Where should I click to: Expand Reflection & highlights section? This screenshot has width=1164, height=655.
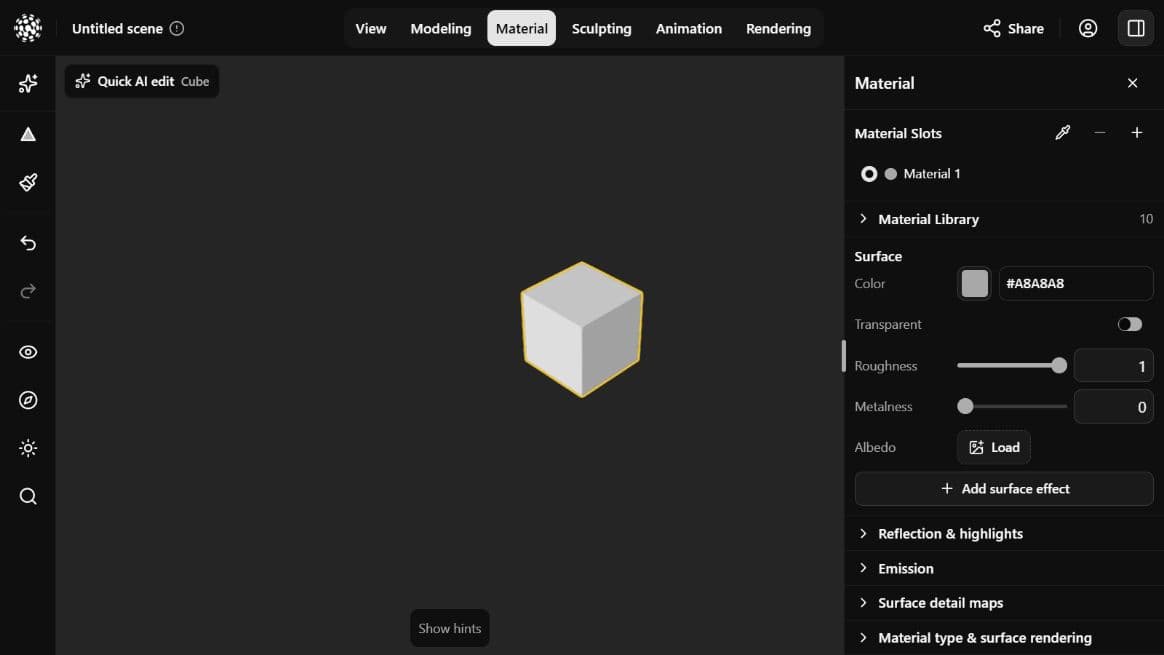click(x=1004, y=534)
